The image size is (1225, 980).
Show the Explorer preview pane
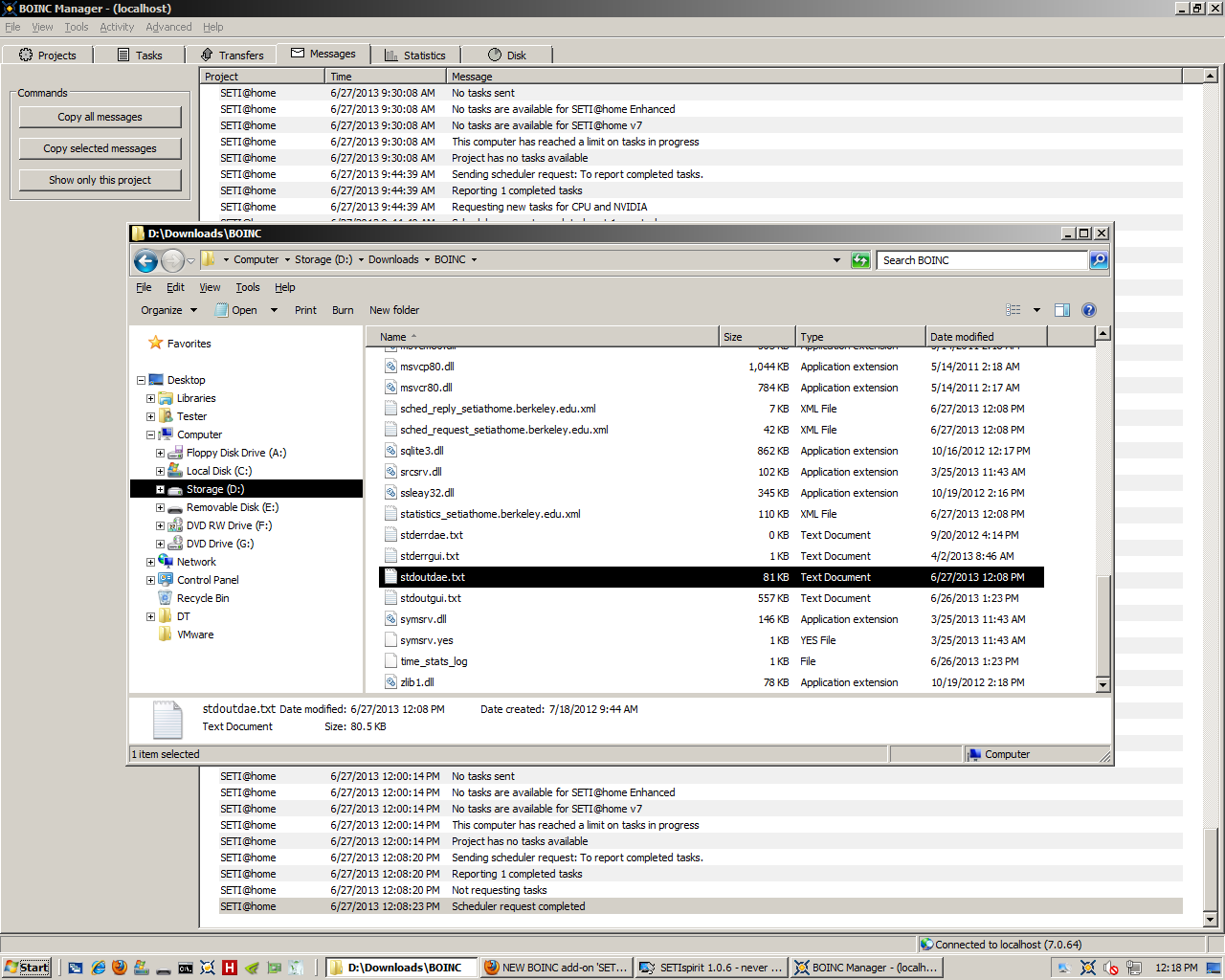1062,310
